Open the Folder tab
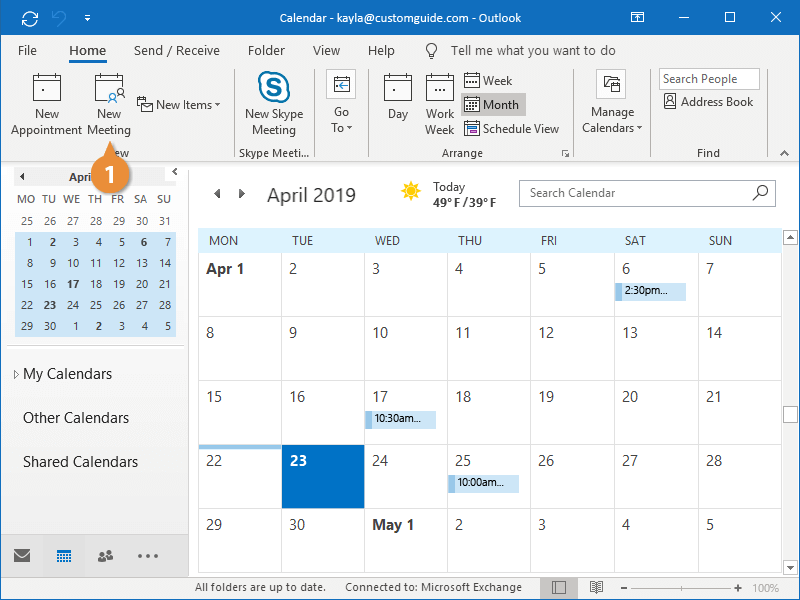Image resolution: width=800 pixels, height=600 pixels. [x=266, y=51]
